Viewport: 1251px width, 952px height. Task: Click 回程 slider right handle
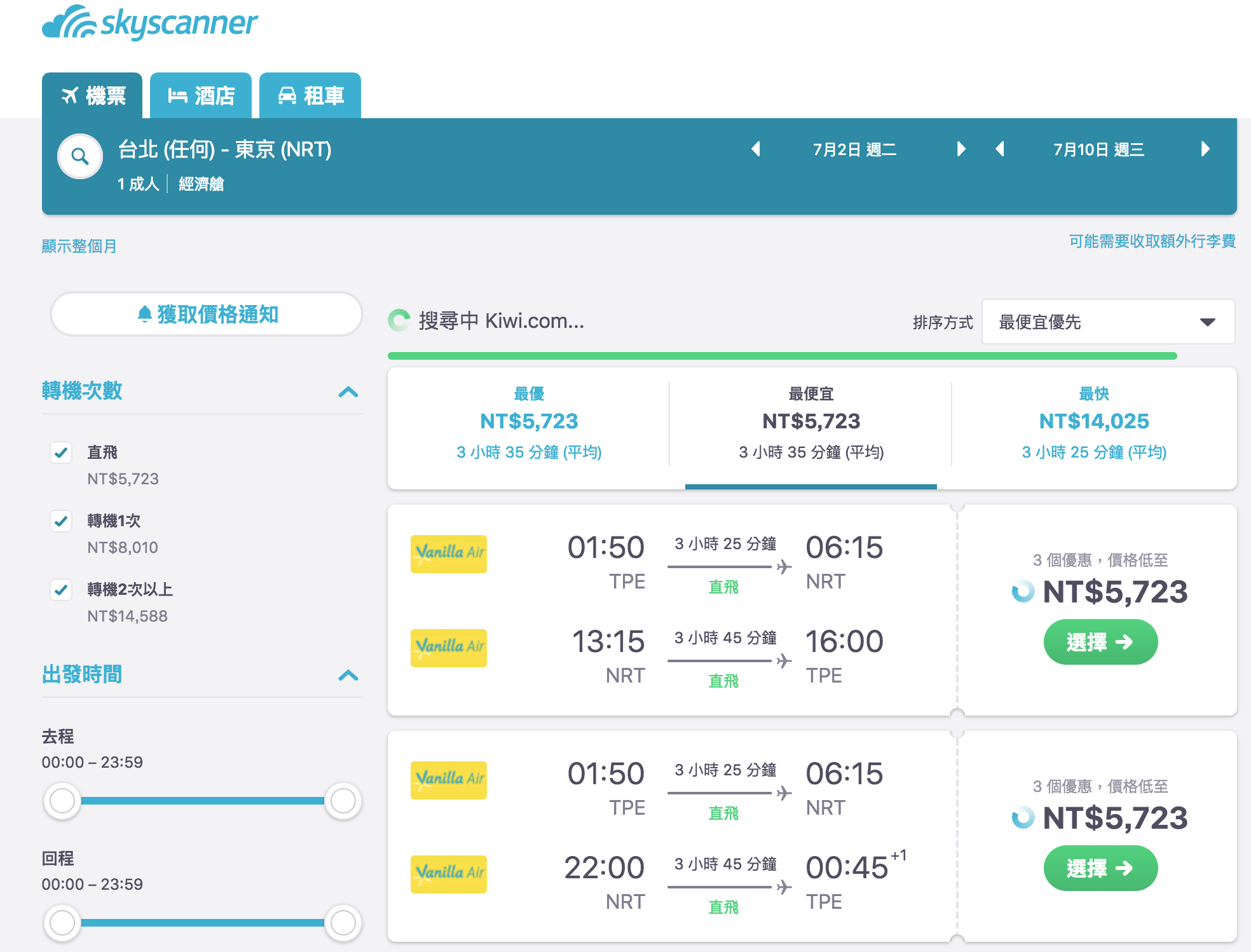tap(343, 923)
